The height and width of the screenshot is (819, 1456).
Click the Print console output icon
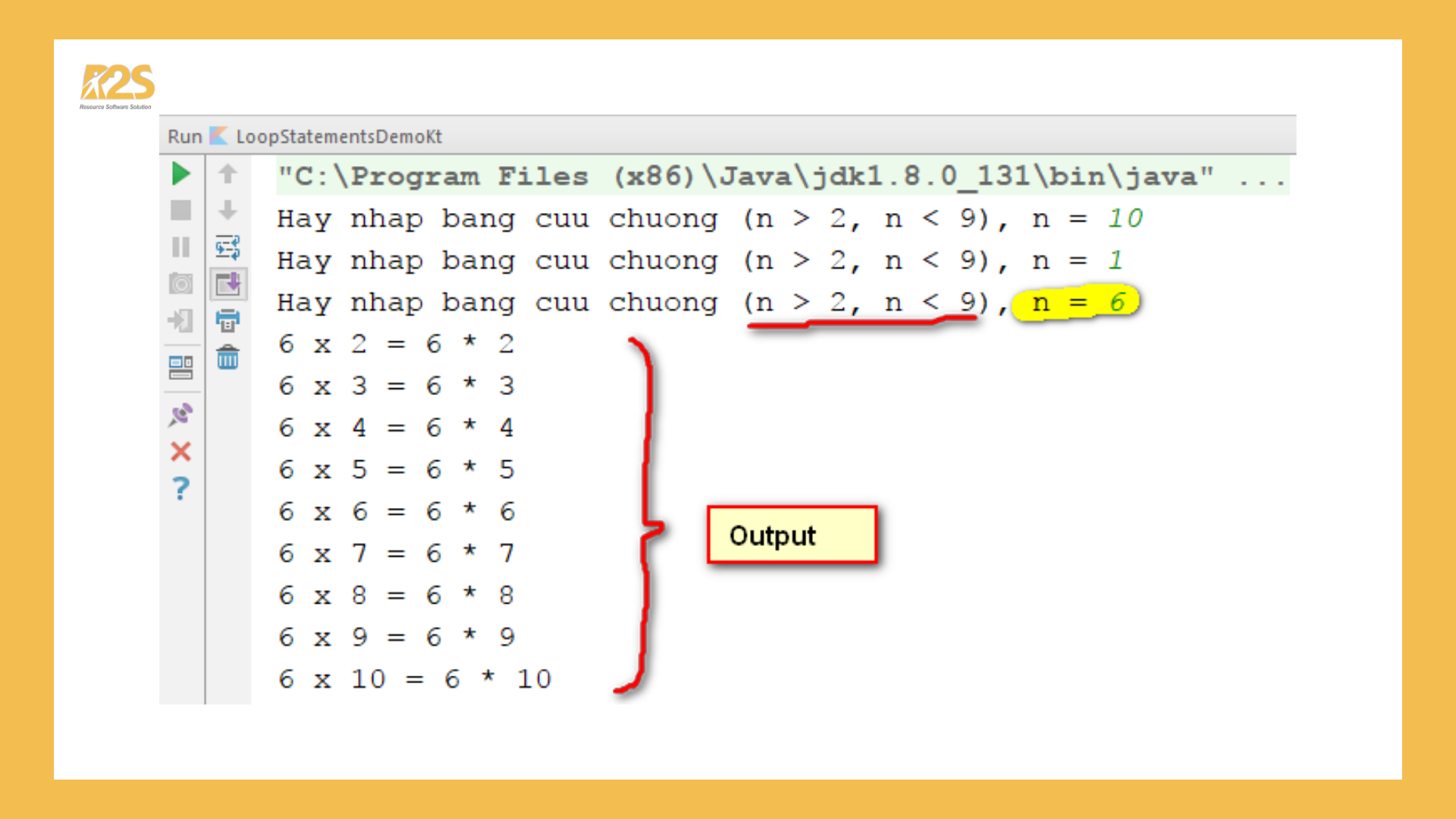coord(227,320)
